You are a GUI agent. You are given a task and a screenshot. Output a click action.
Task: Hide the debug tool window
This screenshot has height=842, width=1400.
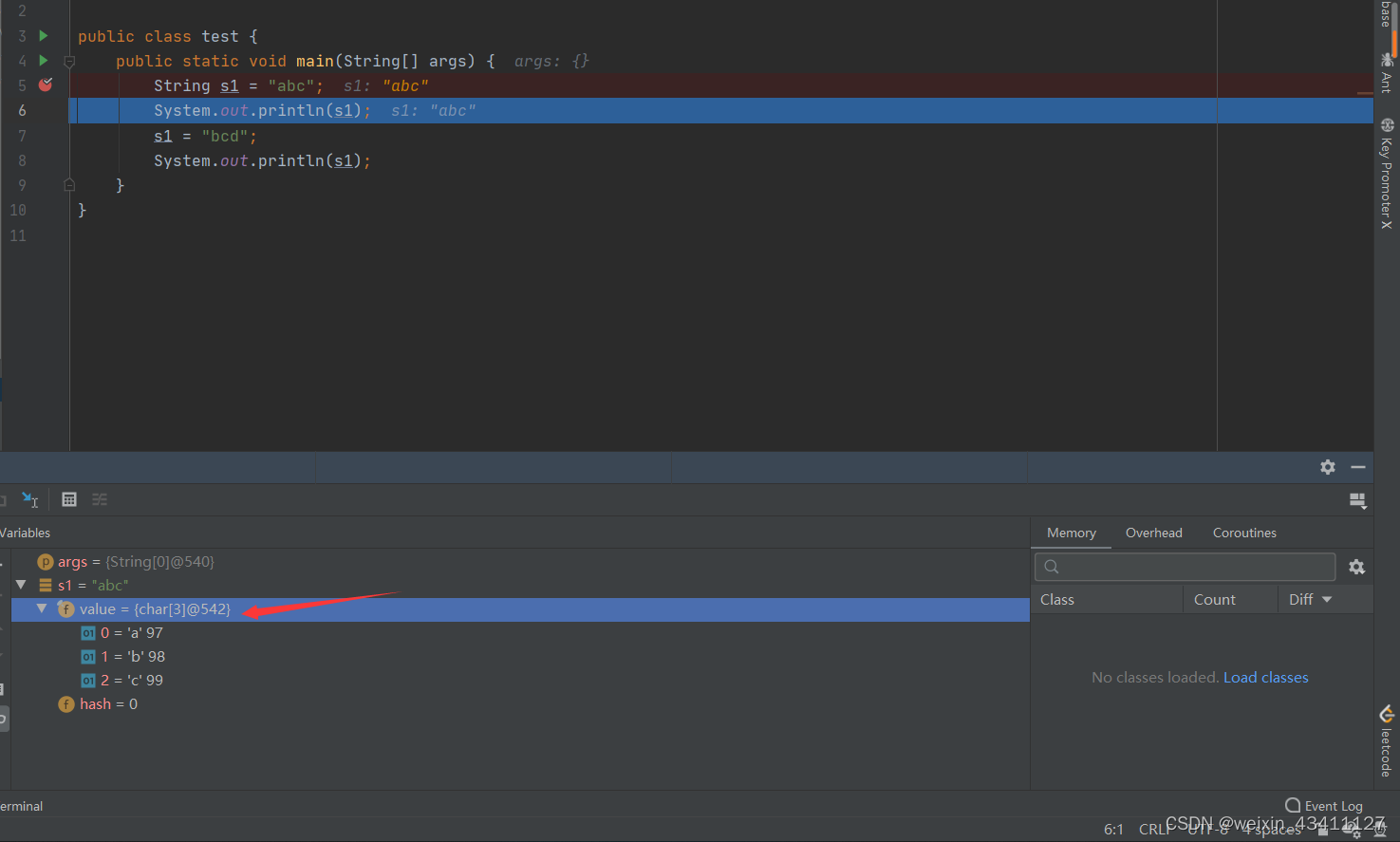pos(1358,467)
